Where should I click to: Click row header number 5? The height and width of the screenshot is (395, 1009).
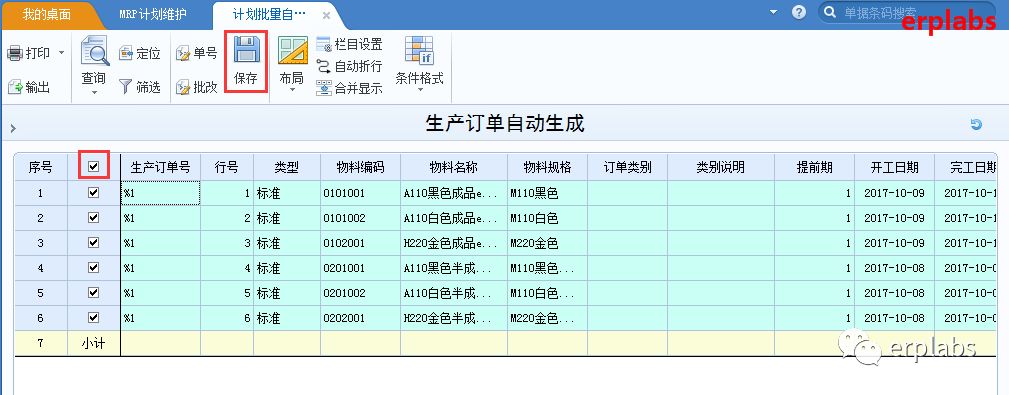click(x=41, y=293)
